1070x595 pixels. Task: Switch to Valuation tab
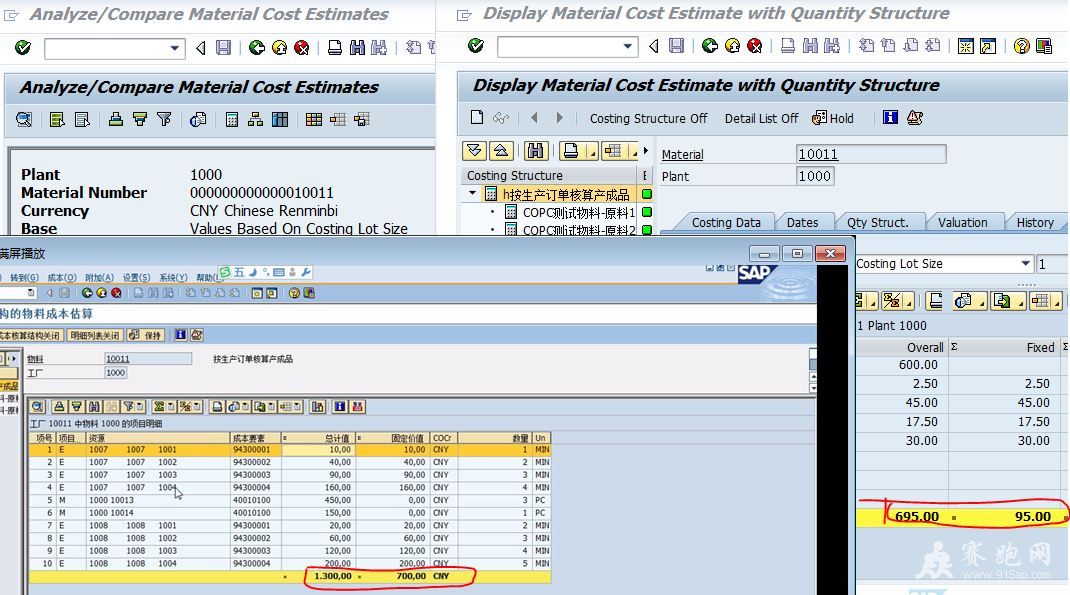(962, 222)
